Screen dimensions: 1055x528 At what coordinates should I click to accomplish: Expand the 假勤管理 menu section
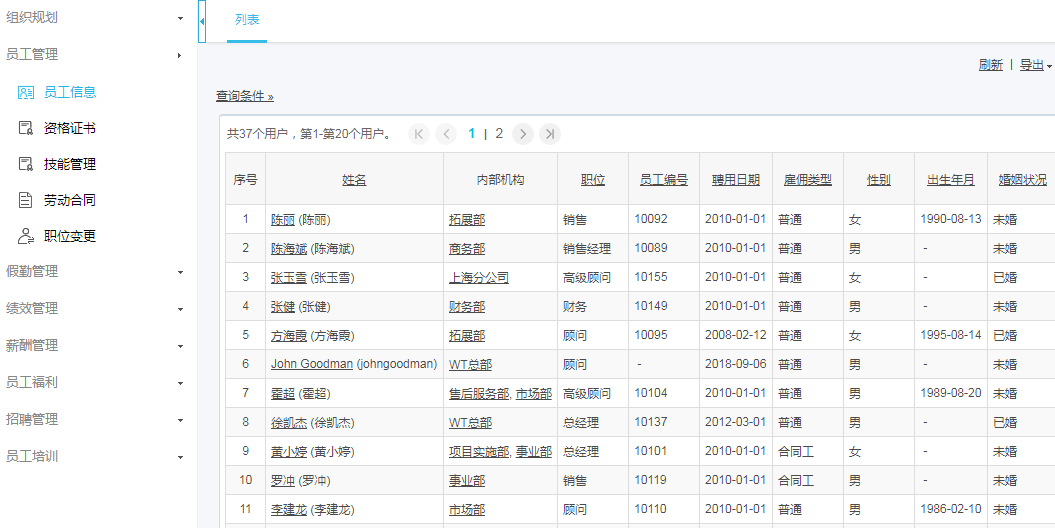coord(95,271)
